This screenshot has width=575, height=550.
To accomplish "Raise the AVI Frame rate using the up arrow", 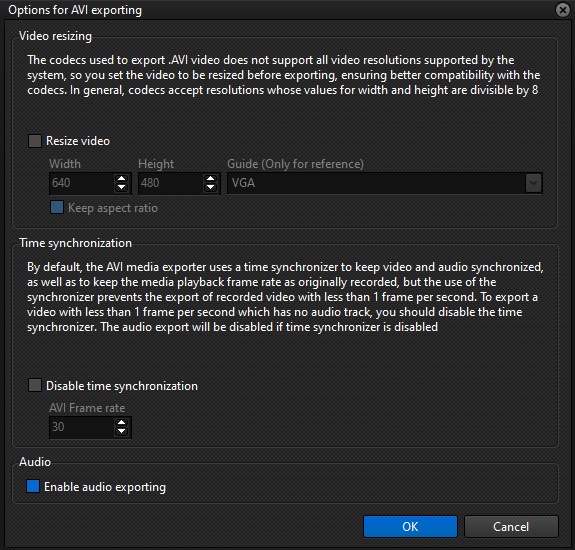I will 121,423.
